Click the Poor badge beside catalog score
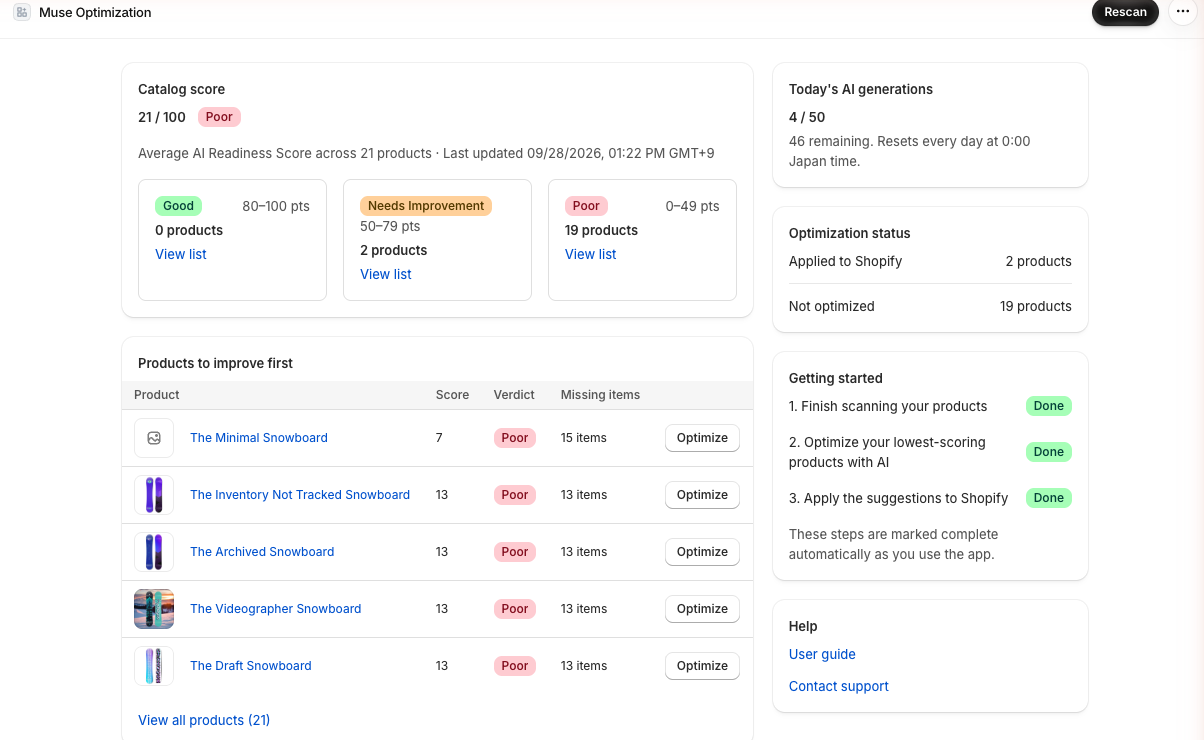The image size is (1204, 740). (x=219, y=117)
